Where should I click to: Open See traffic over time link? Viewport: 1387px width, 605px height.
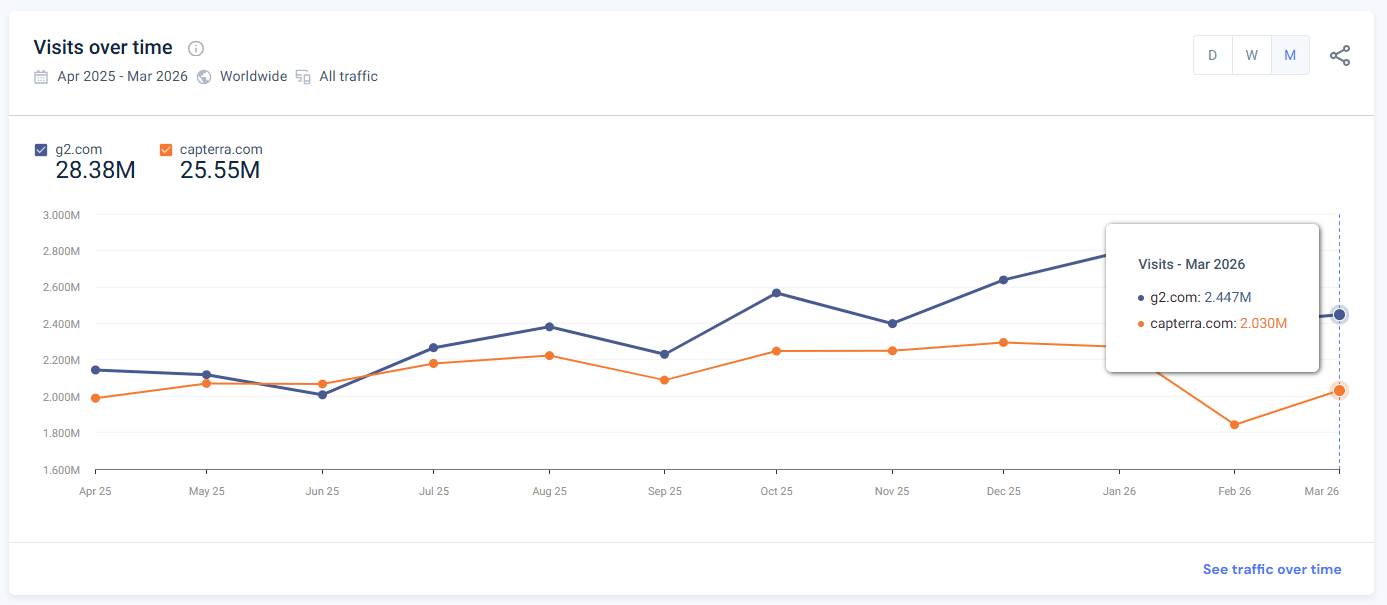point(1272,569)
